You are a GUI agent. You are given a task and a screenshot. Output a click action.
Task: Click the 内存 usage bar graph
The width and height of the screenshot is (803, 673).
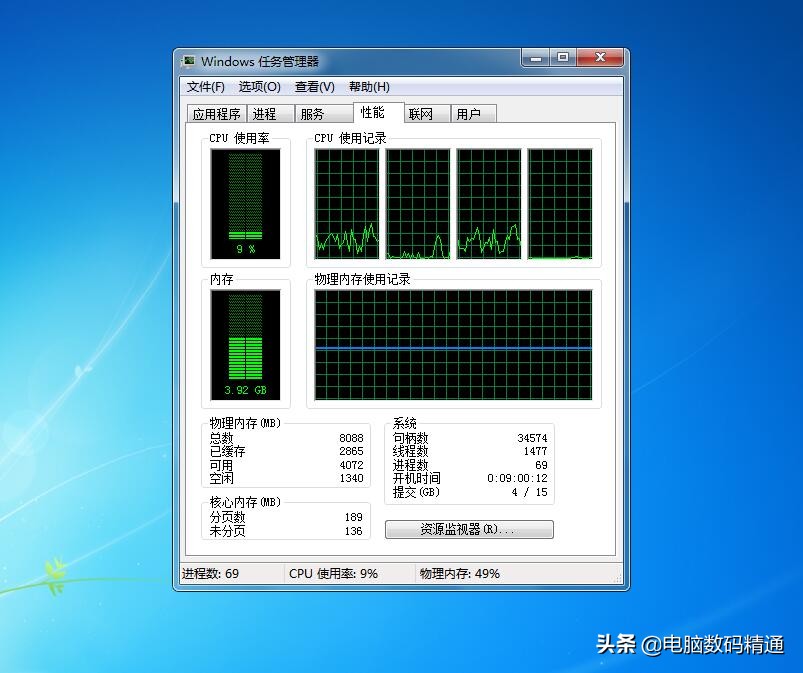coord(246,345)
